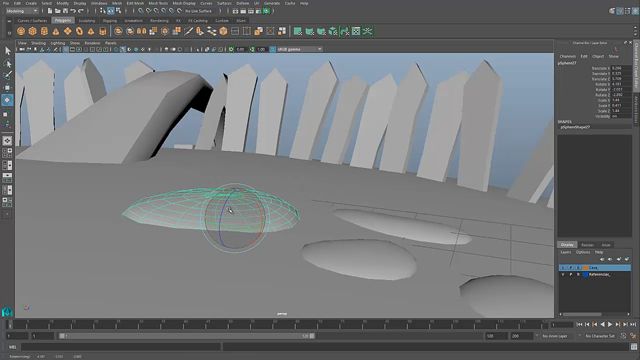The height and width of the screenshot is (360, 640).
Task: Open the No Character Set dropdown
Action: click(x=599, y=336)
